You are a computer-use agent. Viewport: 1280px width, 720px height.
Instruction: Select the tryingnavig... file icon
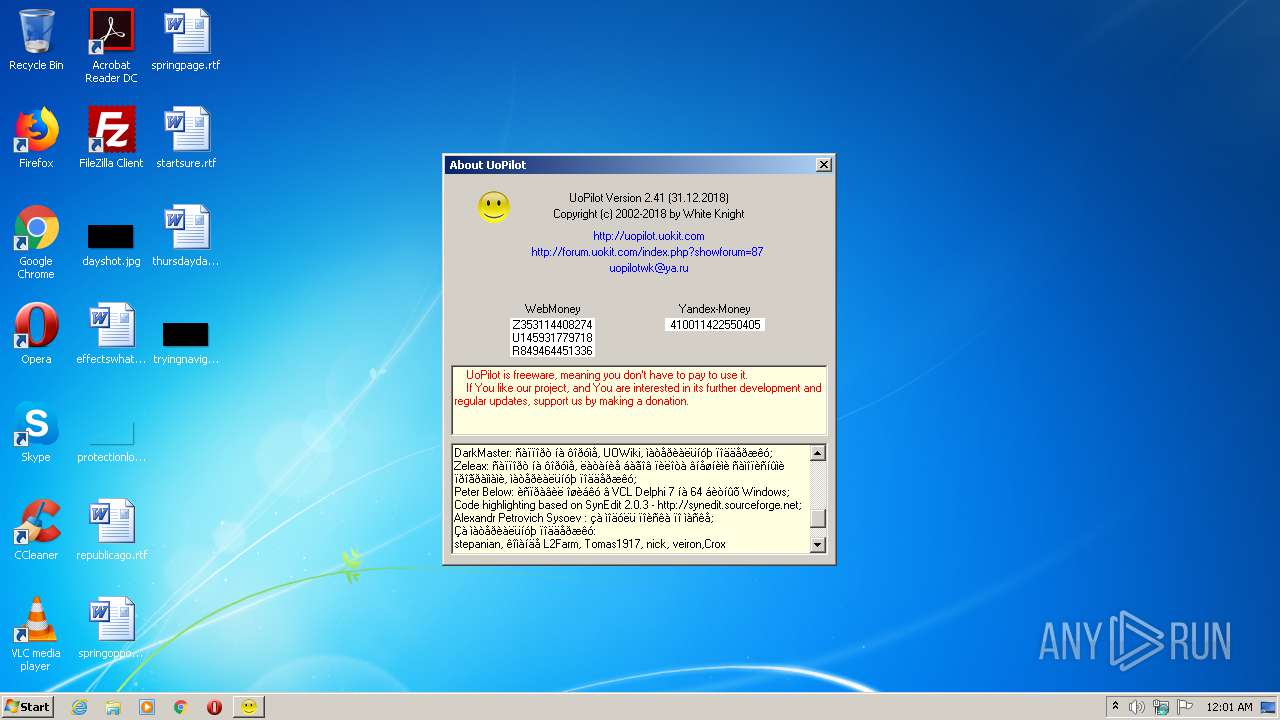point(186,343)
